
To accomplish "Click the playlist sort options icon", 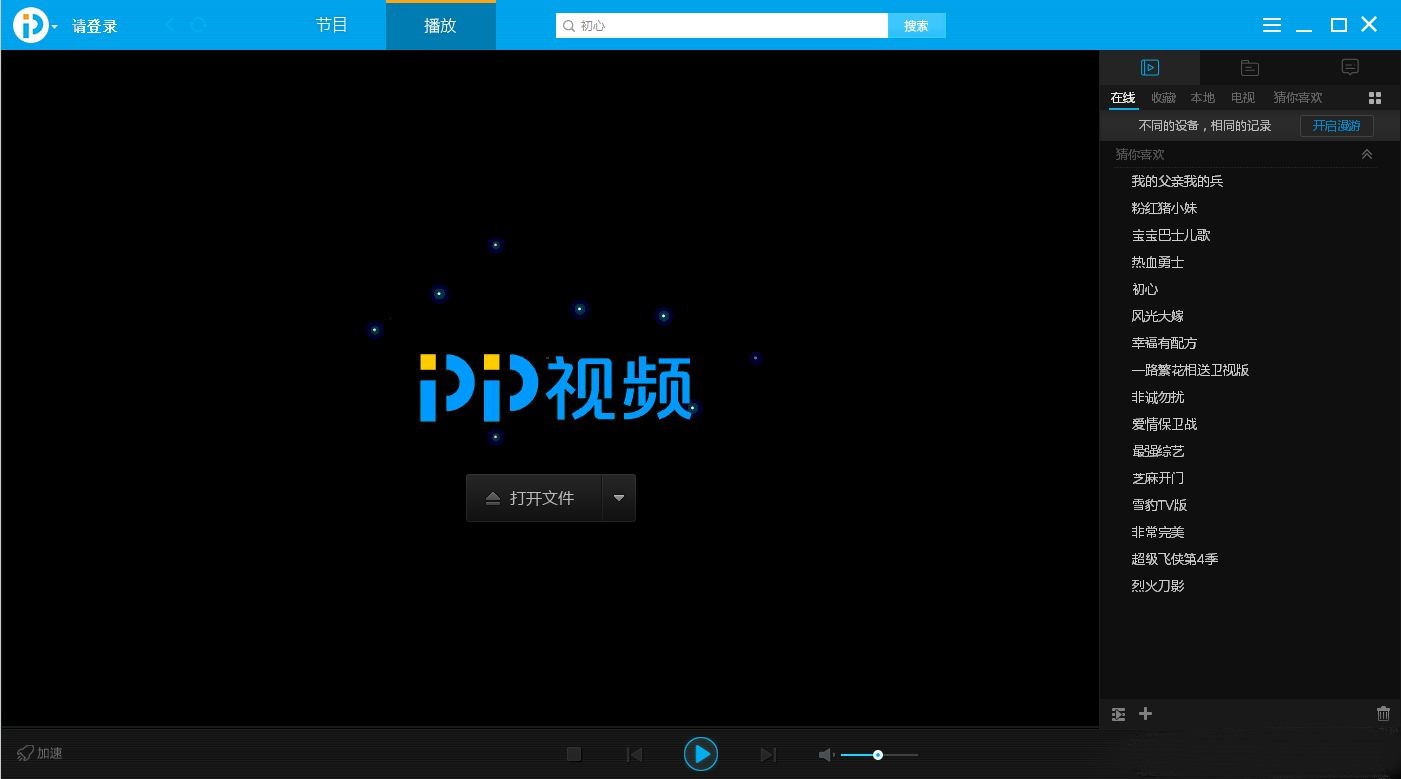I will pyautogui.click(x=1119, y=714).
